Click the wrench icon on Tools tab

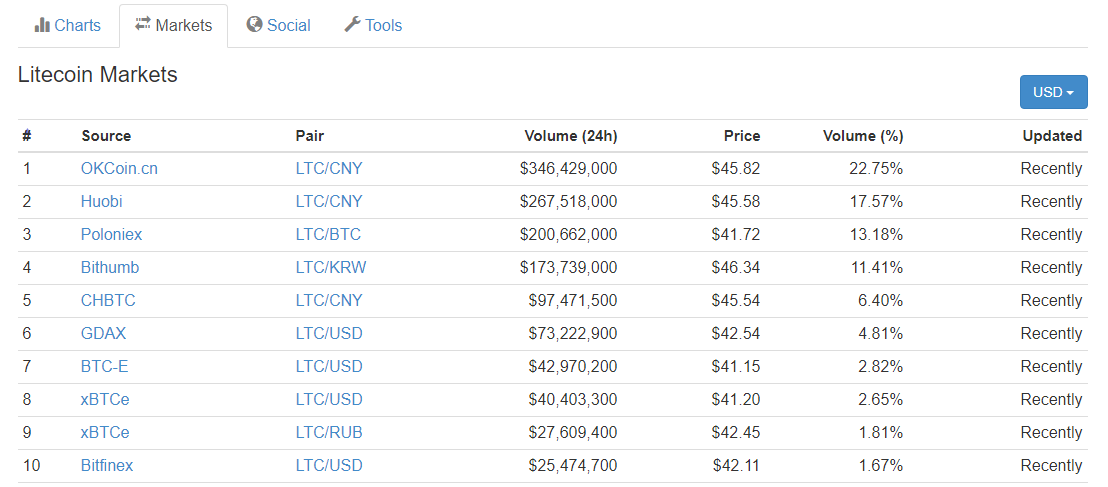(x=352, y=25)
